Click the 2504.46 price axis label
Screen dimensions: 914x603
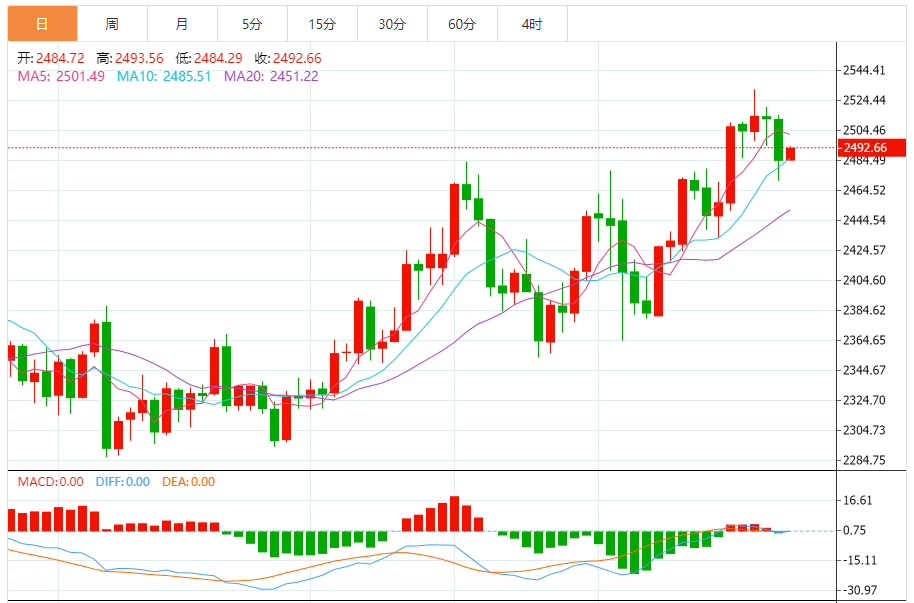(864, 130)
